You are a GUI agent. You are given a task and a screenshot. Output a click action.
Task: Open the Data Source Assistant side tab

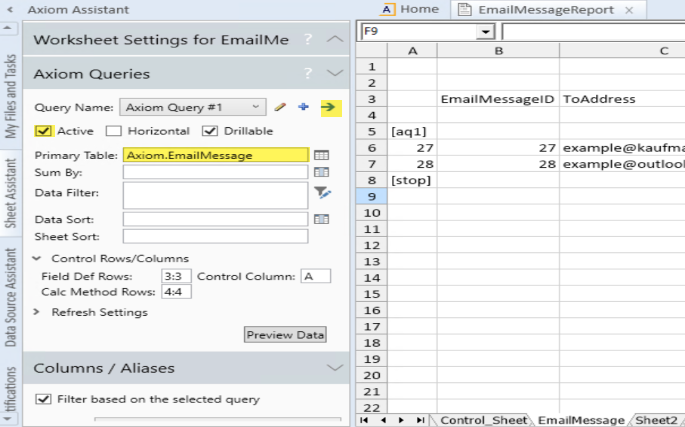(10, 297)
